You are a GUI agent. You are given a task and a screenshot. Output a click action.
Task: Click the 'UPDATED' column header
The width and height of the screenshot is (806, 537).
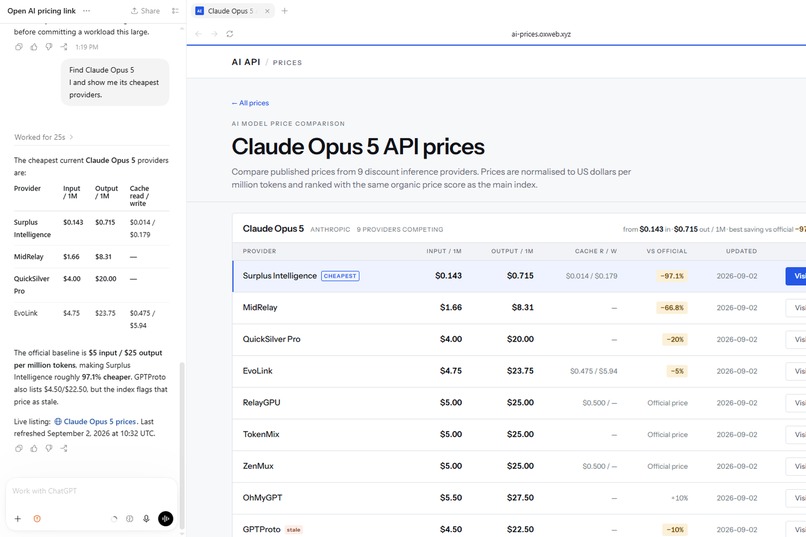pos(741,251)
